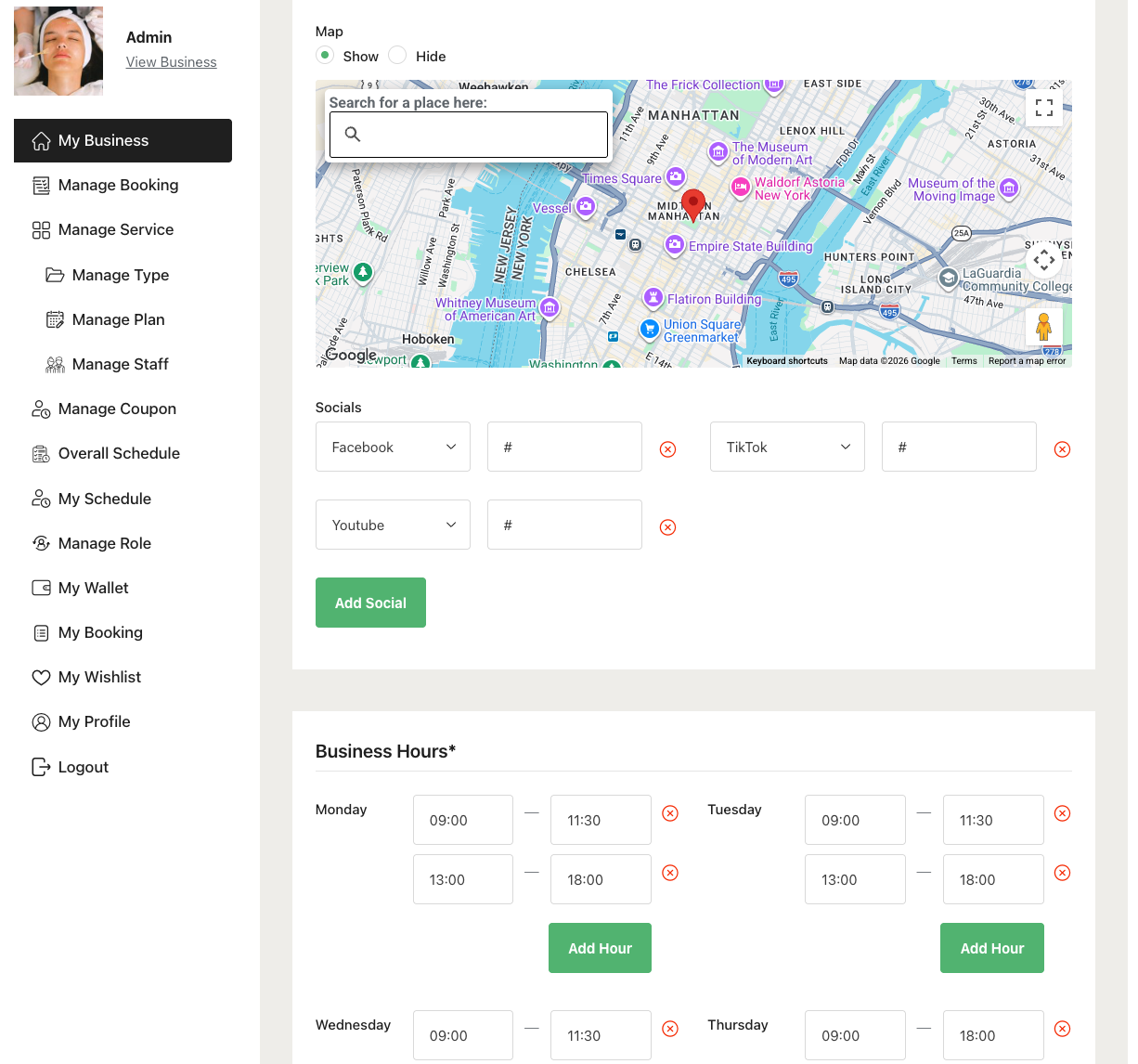Click the Admin profile photo

pyautogui.click(x=58, y=51)
